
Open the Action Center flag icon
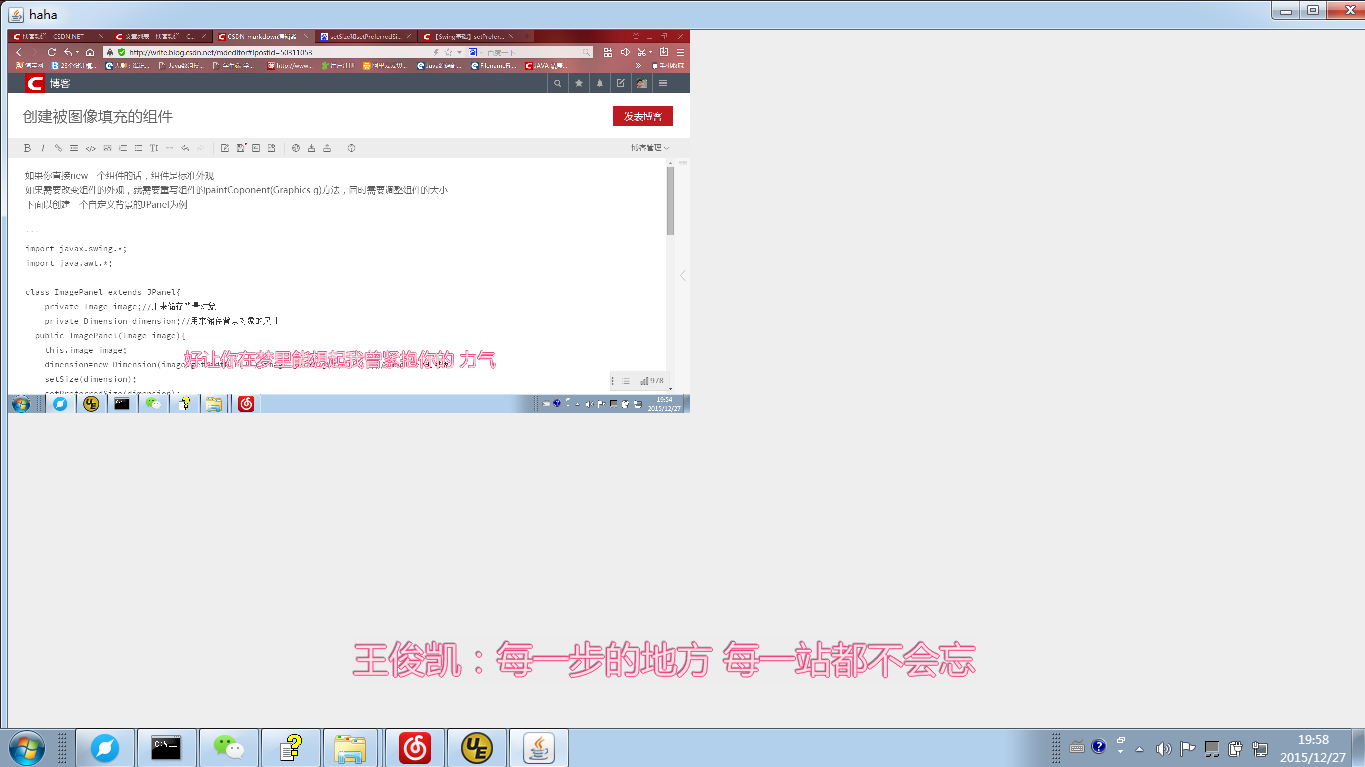(x=1188, y=748)
